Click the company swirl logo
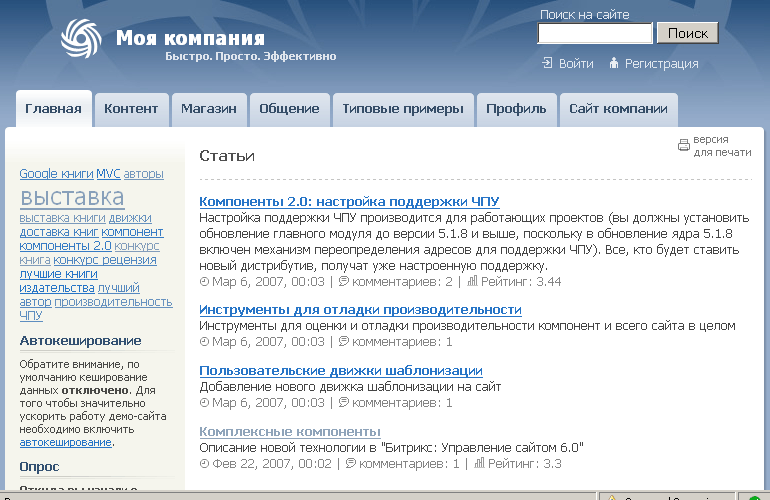The height and width of the screenshot is (500, 770). [81, 40]
